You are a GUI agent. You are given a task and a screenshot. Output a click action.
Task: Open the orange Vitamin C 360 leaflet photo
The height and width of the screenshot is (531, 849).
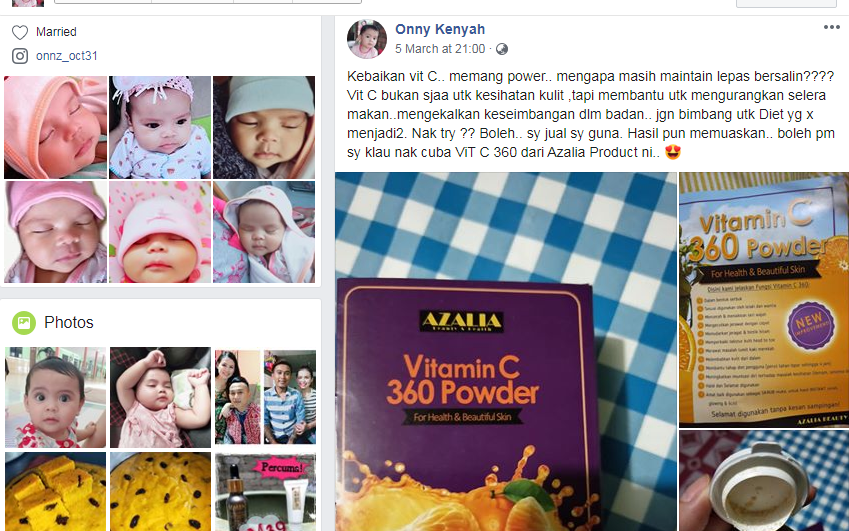coord(764,299)
